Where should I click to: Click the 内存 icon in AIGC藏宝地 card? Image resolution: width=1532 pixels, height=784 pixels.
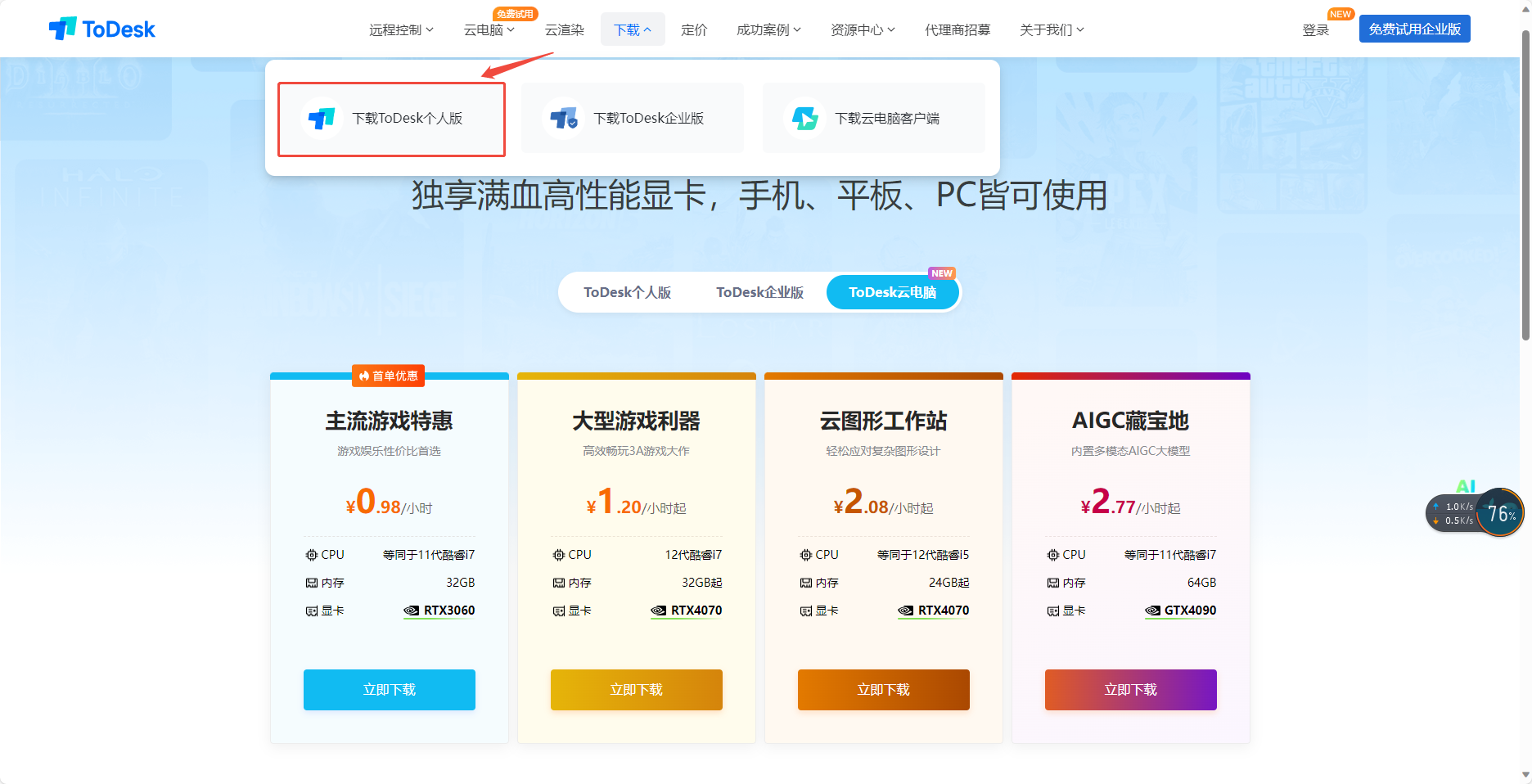click(1052, 583)
